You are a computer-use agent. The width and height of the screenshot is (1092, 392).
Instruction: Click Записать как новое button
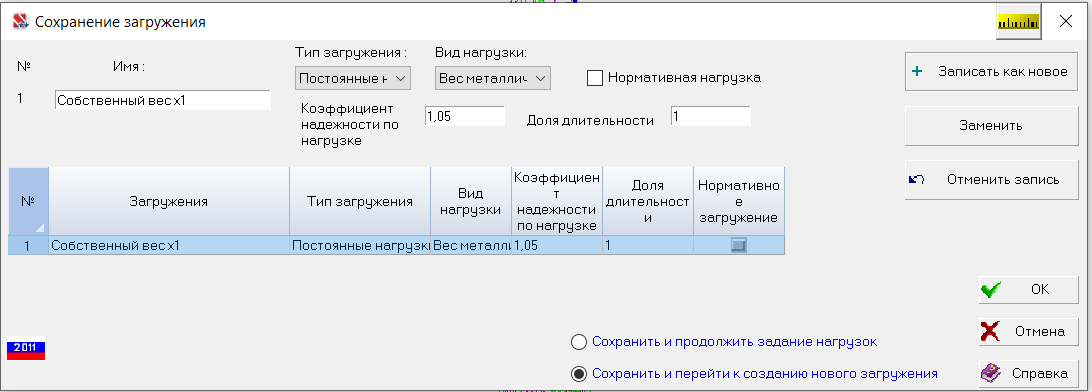[x=991, y=72]
